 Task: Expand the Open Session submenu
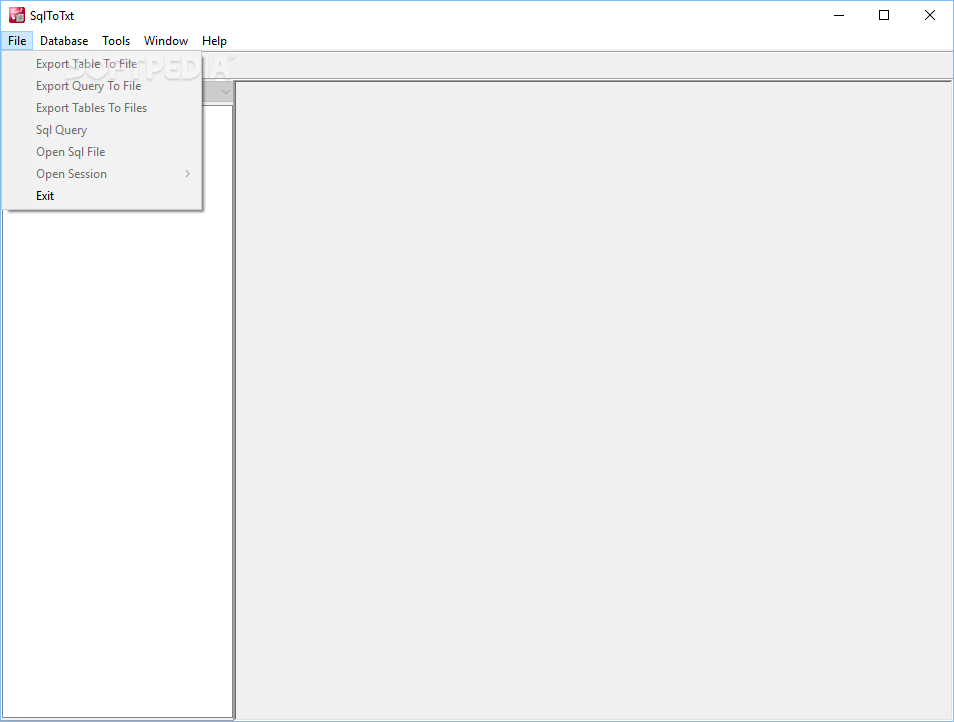[x=102, y=173]
